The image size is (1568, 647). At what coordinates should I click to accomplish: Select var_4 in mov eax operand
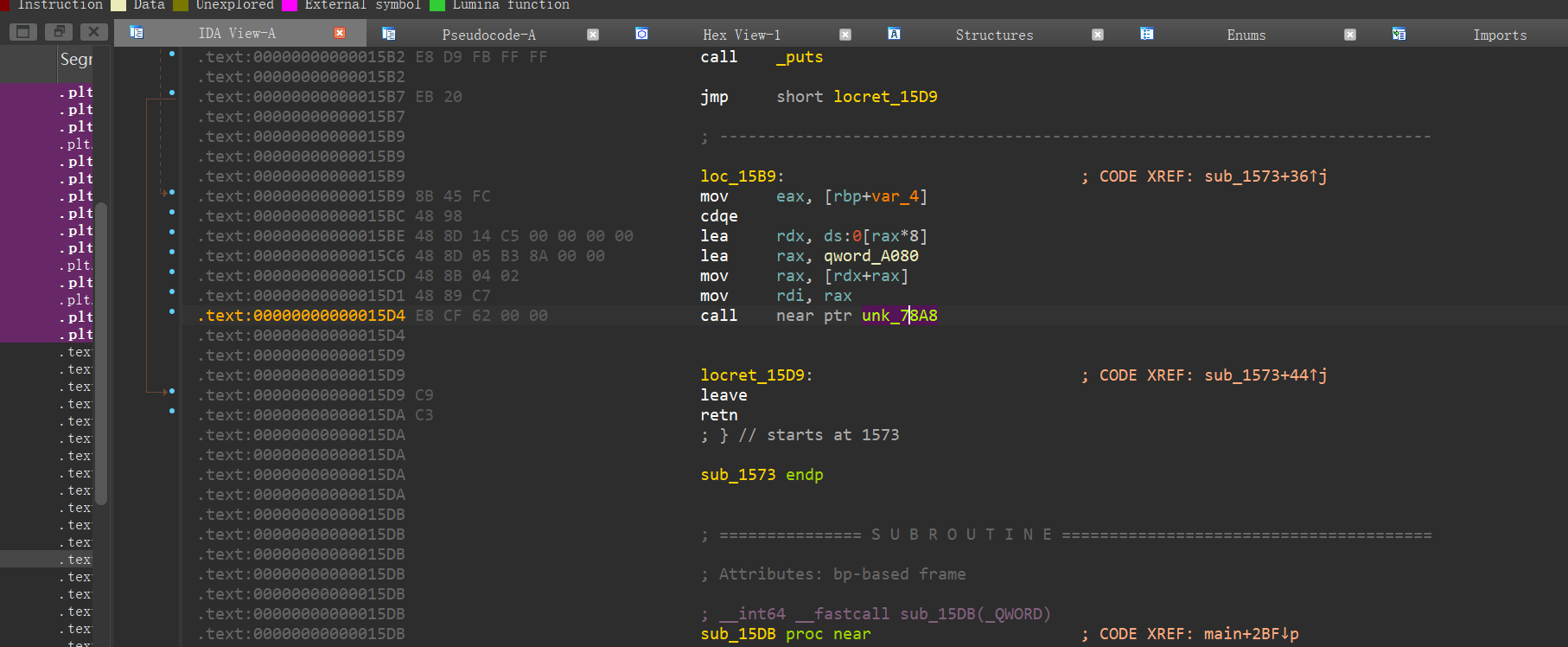(x=895, y=196)
